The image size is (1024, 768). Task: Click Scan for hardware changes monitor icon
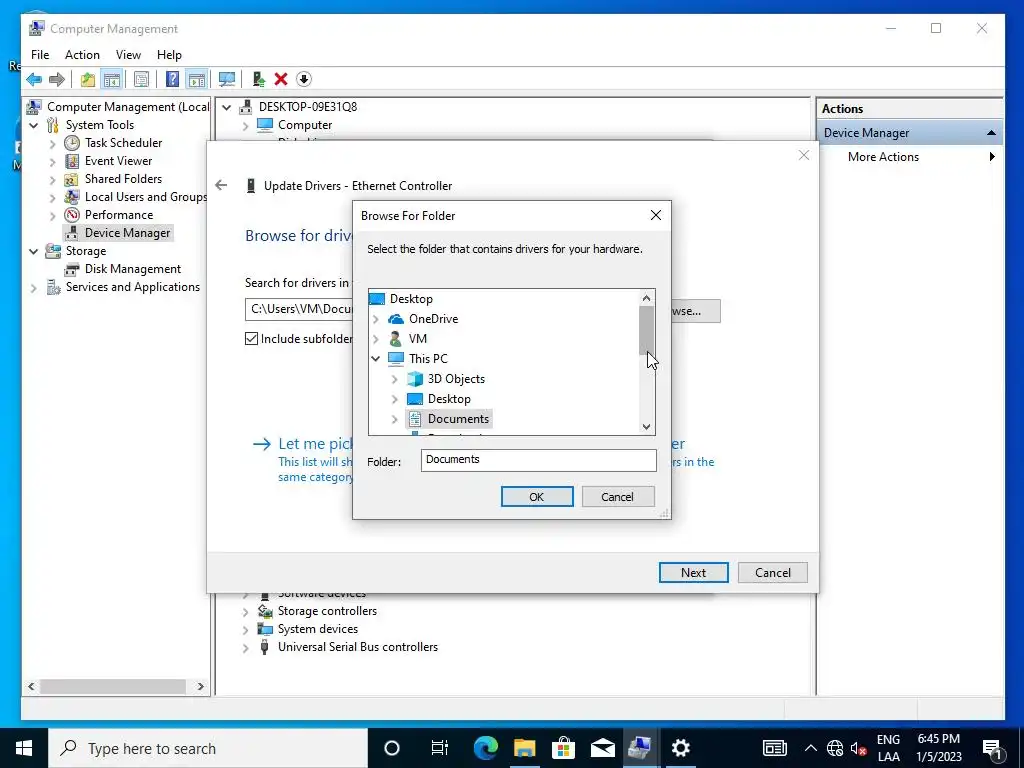click(227, 80)
